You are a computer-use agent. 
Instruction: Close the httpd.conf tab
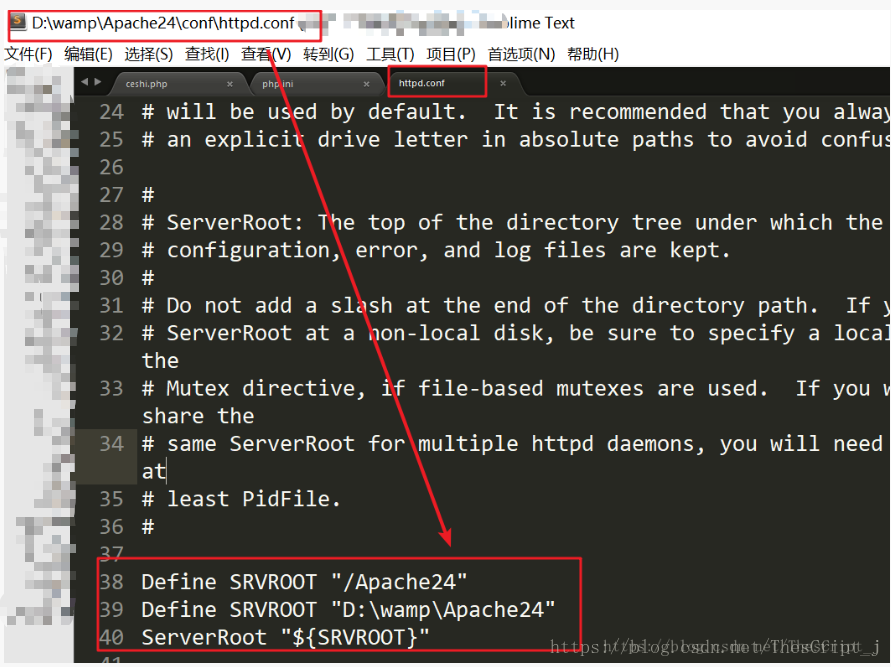click(503, 84)
